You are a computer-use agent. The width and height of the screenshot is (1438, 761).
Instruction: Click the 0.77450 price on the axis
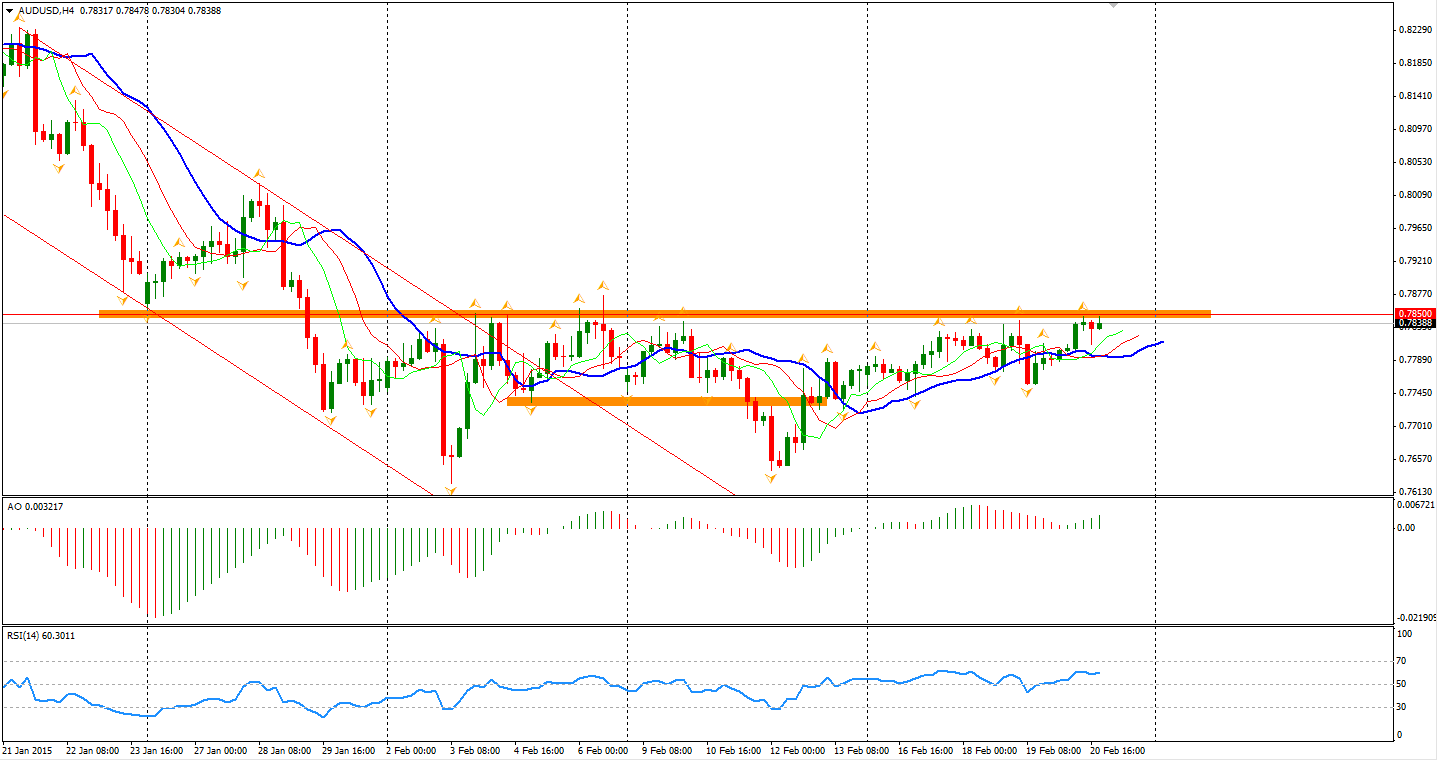pyautogui.click(x=1414, y=393)
